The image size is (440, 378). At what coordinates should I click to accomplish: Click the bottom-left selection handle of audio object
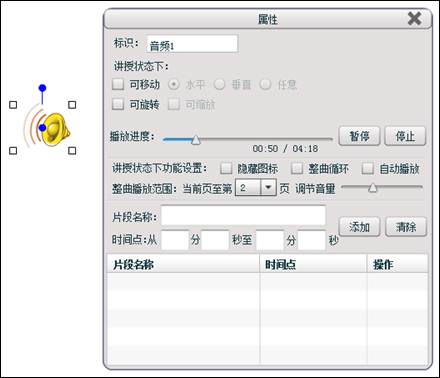click(x=13, y=151)
